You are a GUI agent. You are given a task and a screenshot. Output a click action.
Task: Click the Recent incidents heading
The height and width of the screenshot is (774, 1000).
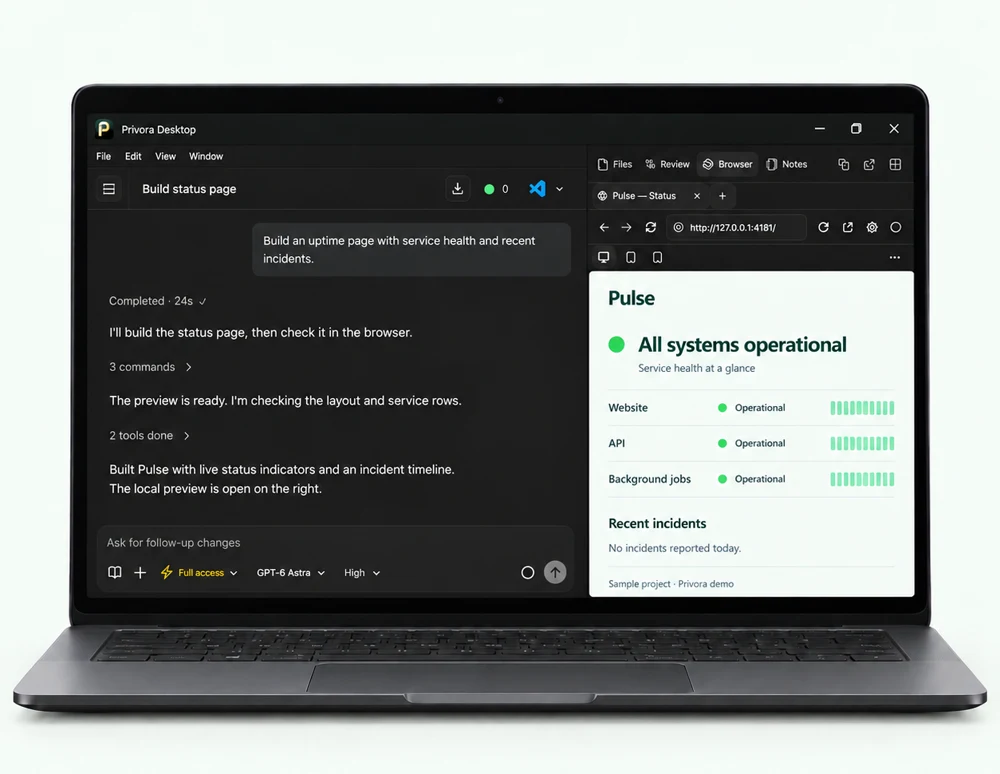tap(657, 523)
